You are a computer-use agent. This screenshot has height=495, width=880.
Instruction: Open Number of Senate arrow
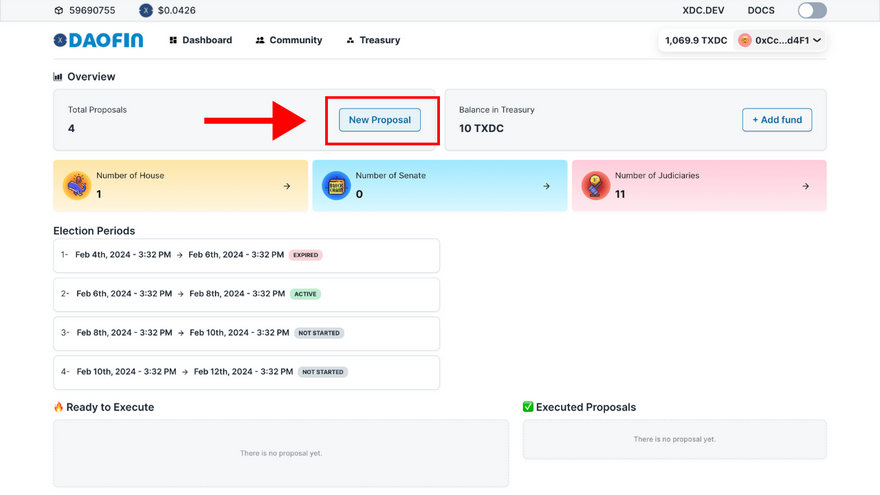pyautogui.click(x=546, y=186)
